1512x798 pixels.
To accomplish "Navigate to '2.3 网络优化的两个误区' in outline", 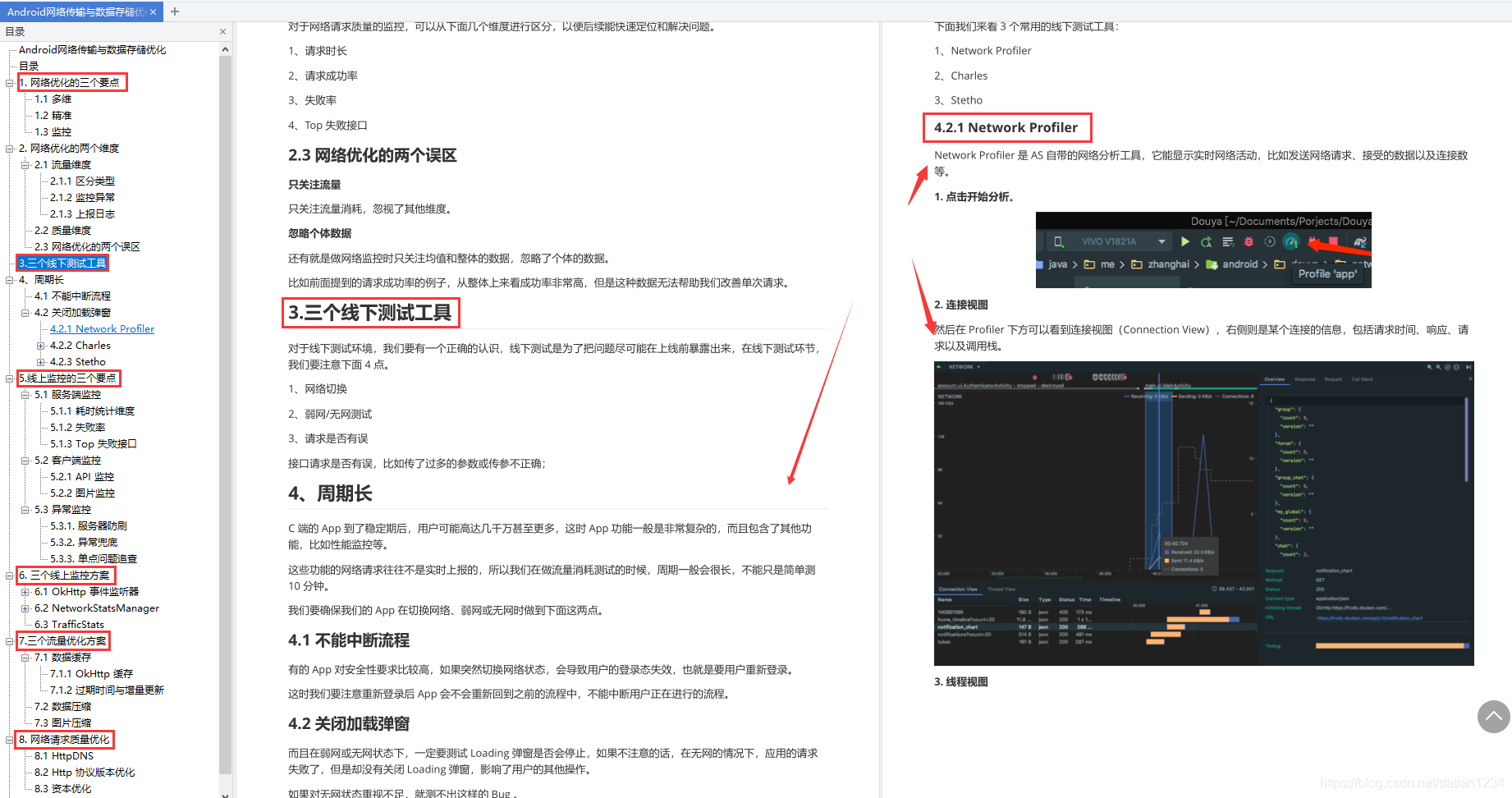I will [x=87, y=247].
